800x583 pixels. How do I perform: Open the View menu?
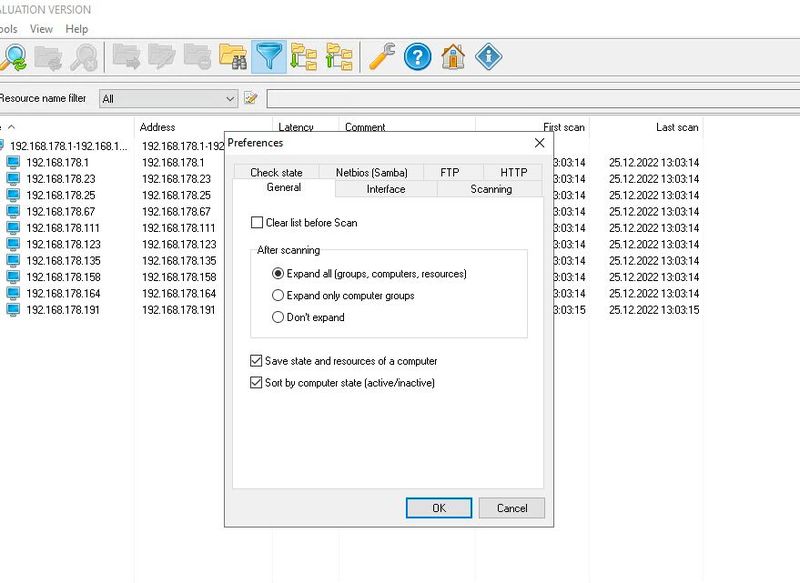[x=40, y=29]
